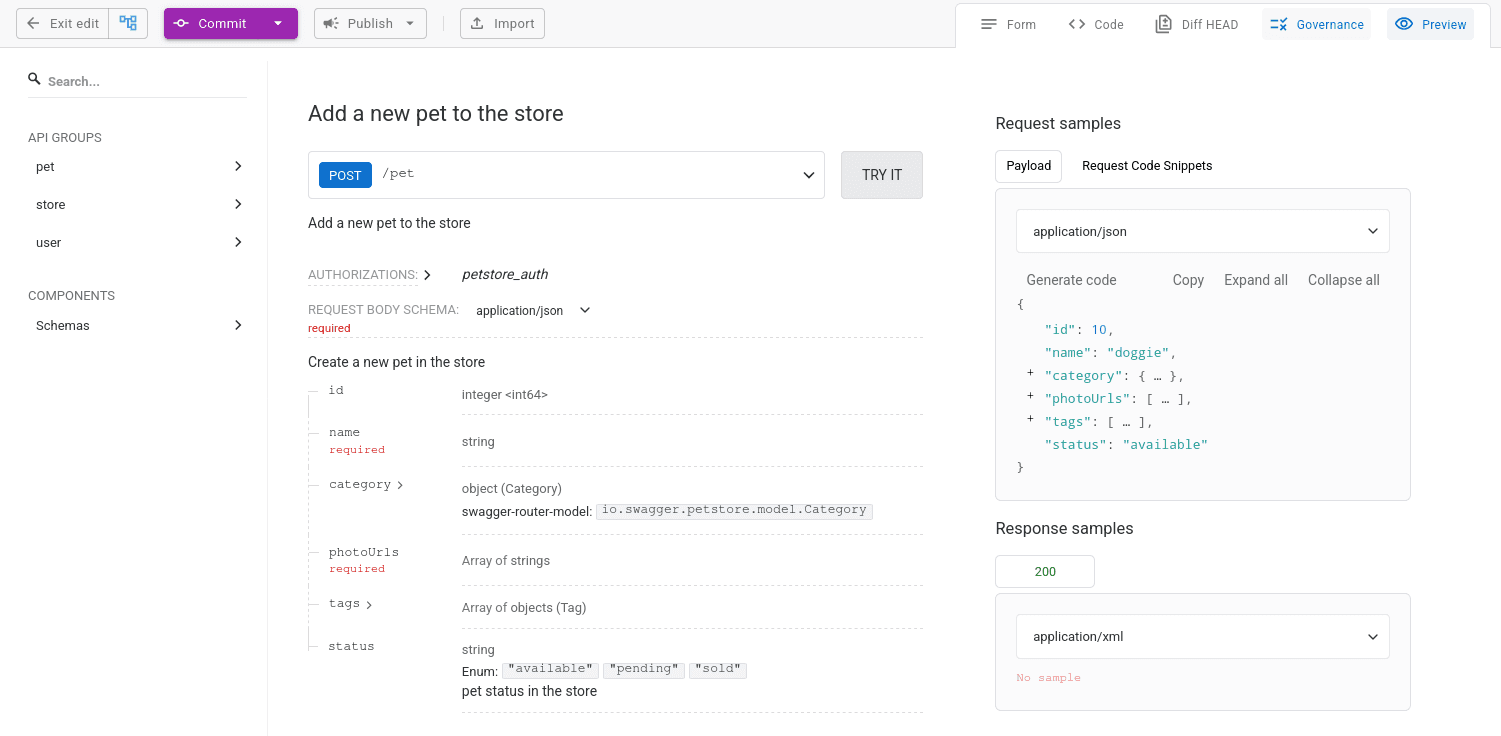
Task: Click Generate code link
Action: click(x=1071, y=280)
